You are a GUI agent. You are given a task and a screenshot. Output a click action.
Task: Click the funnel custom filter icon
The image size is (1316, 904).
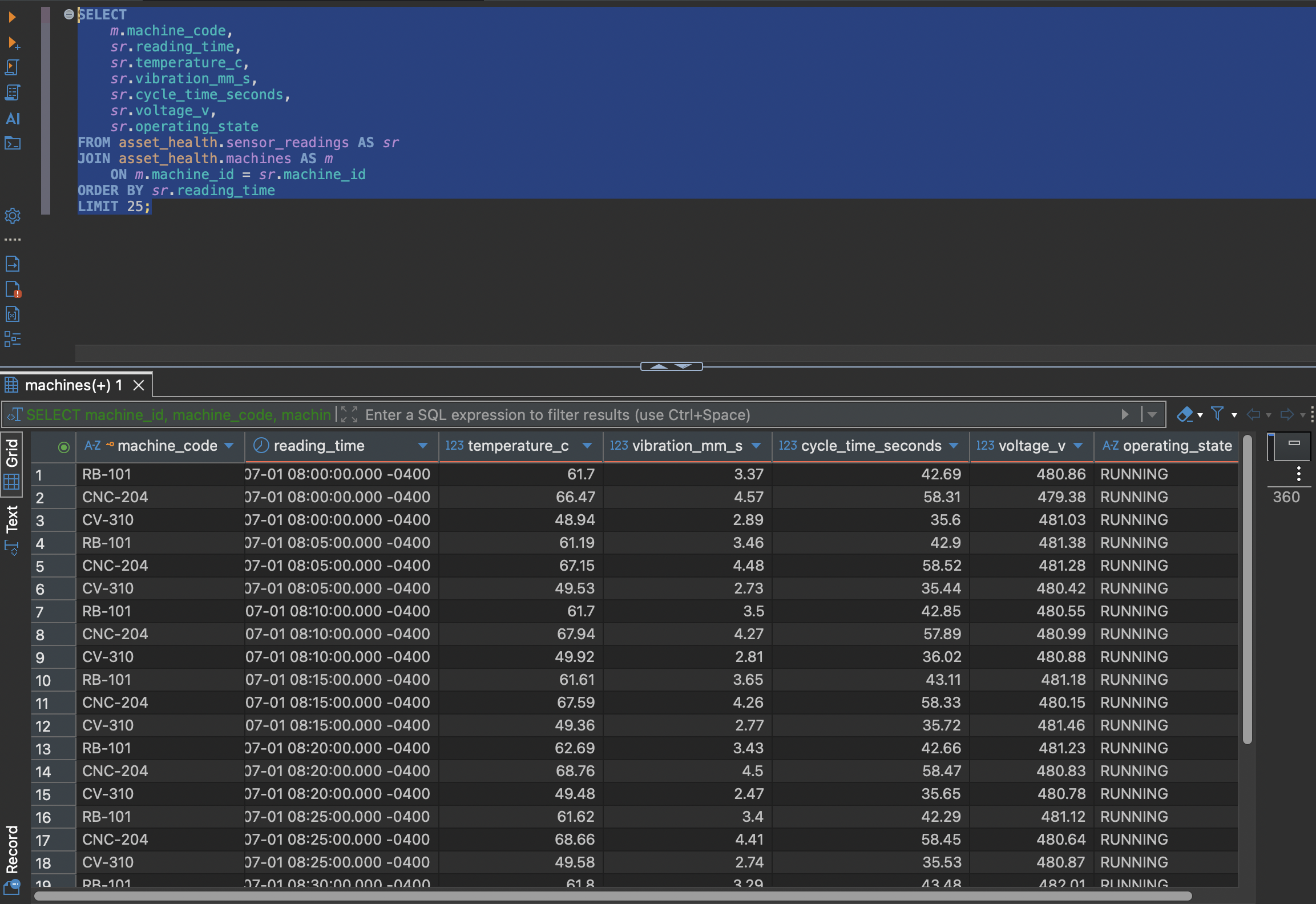coord(1217,414)
